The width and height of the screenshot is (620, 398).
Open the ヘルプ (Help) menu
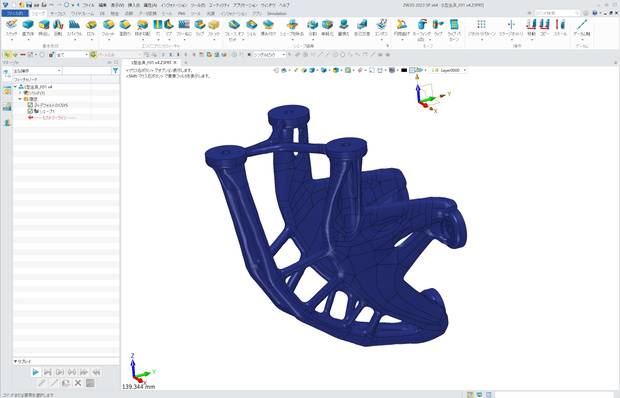(284, 5)
